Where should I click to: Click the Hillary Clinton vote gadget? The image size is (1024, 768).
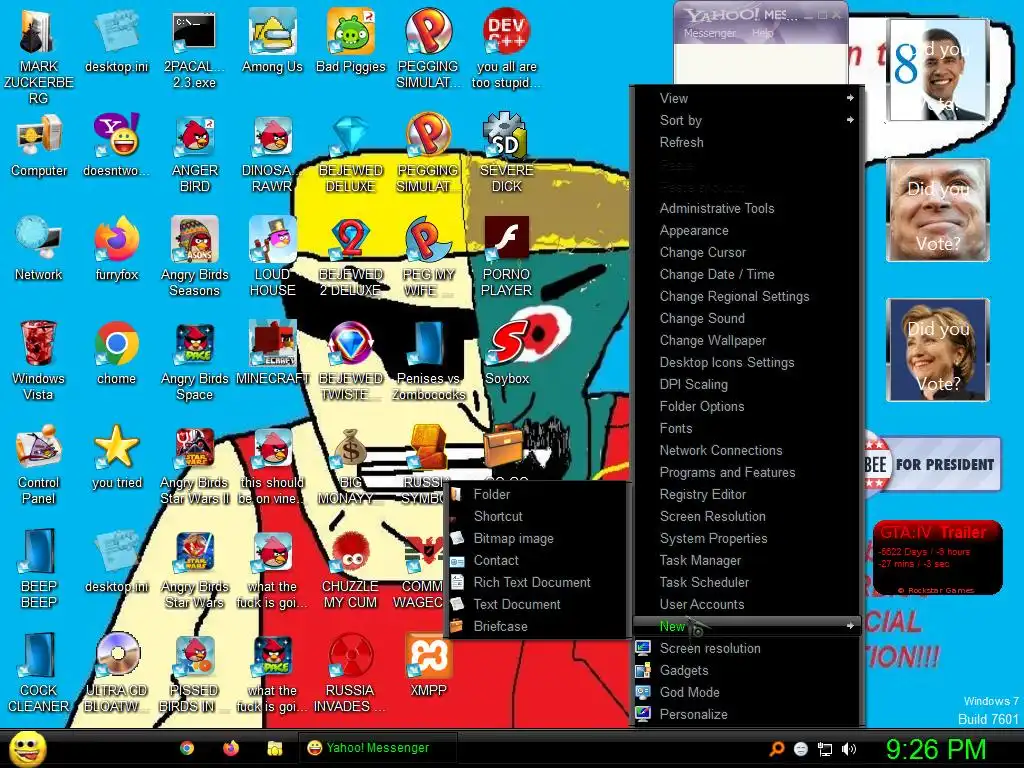pos(938,350)
